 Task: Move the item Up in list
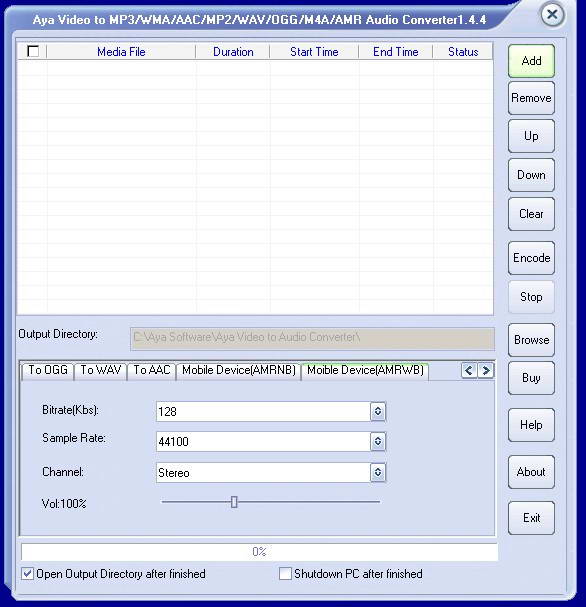[x=531, y=136]
